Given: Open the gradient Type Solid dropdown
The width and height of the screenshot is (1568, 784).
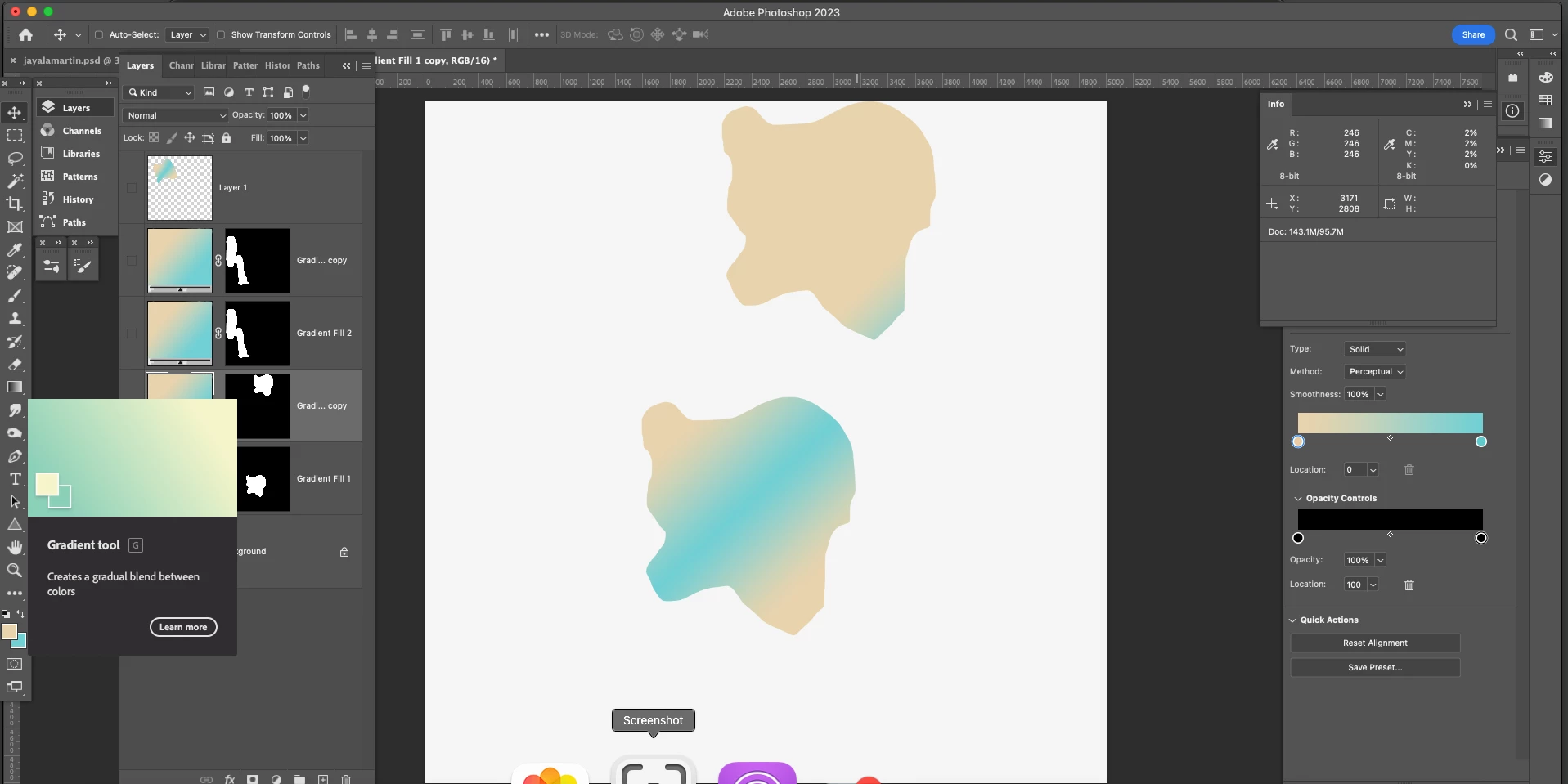Looking at the screenshot, I should point(1374,349).
